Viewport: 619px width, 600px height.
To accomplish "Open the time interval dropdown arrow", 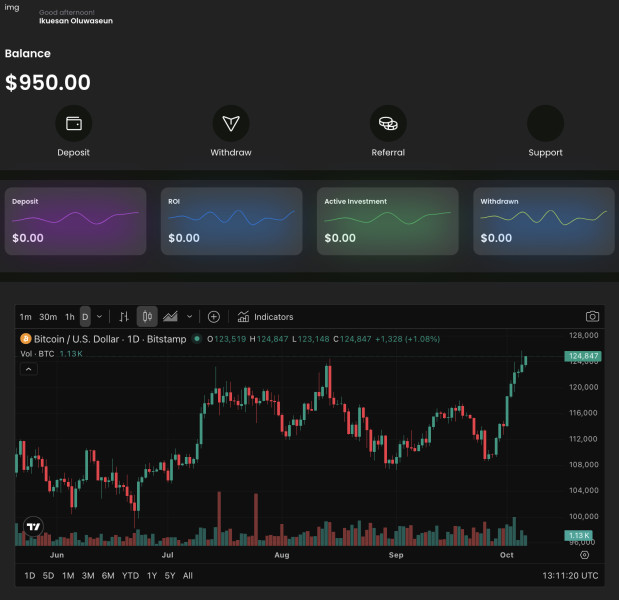I will pyautogui.click(x=99, y=317).
